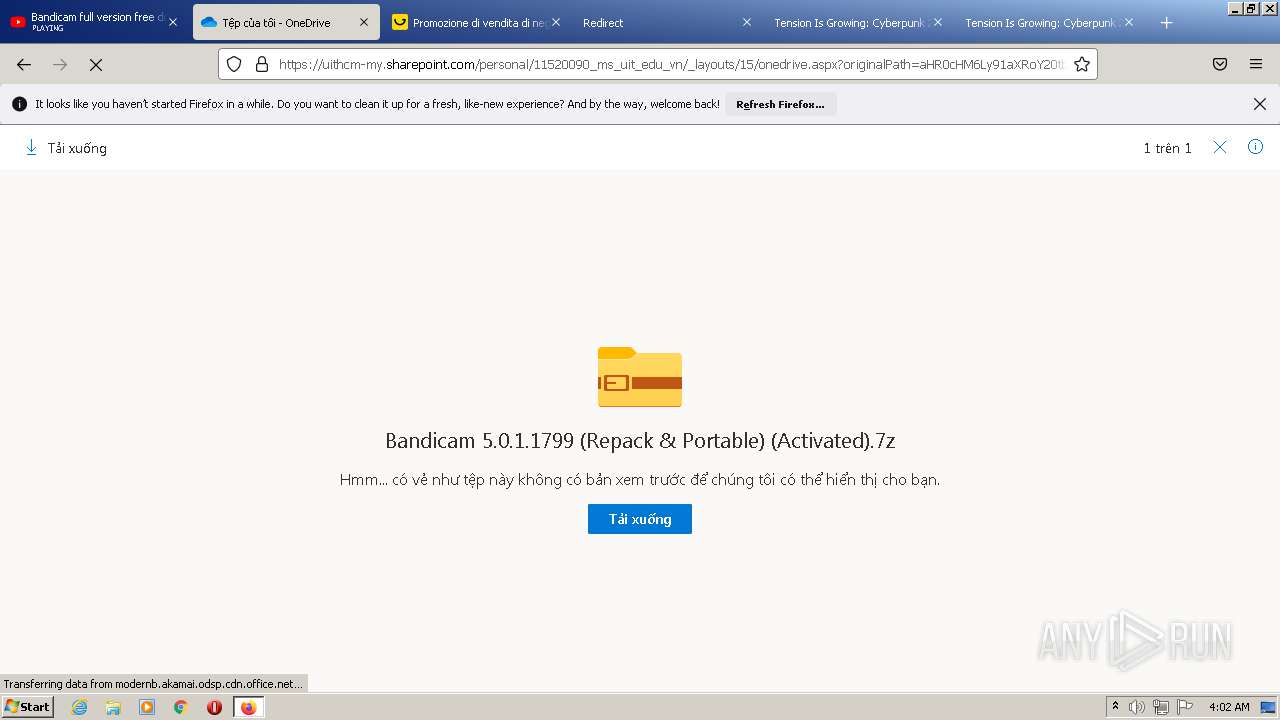This screenshot has width=1280, height=720.
Task: Select the Firefox taskbar button
Action: click(248, 707)
